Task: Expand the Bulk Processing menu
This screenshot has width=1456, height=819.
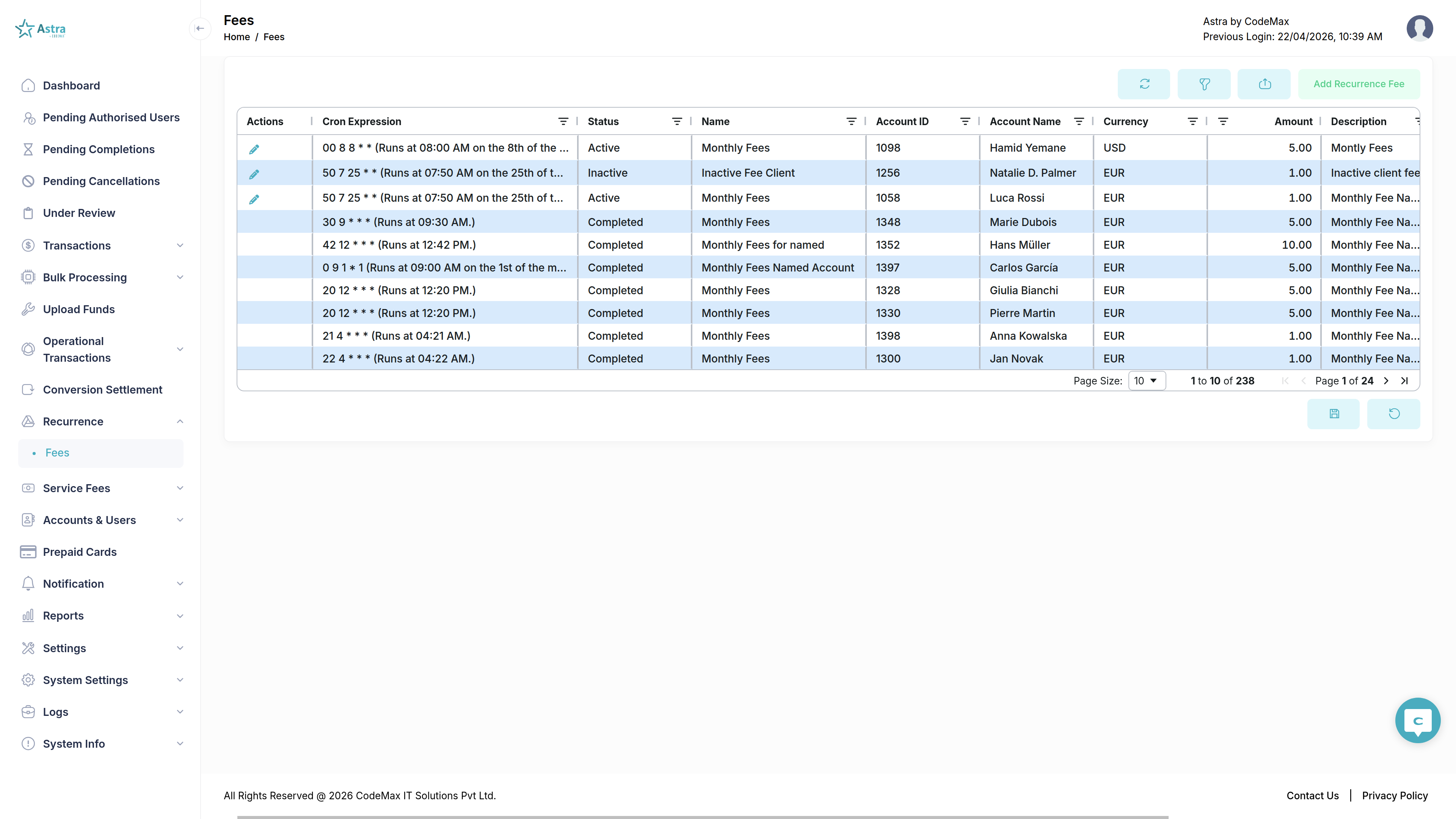Action: click(x=102, y=278)
